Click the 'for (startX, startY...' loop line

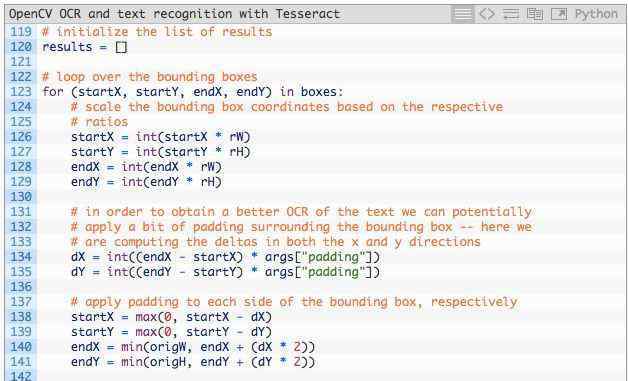pyautogui.click(x=193, y=92)
